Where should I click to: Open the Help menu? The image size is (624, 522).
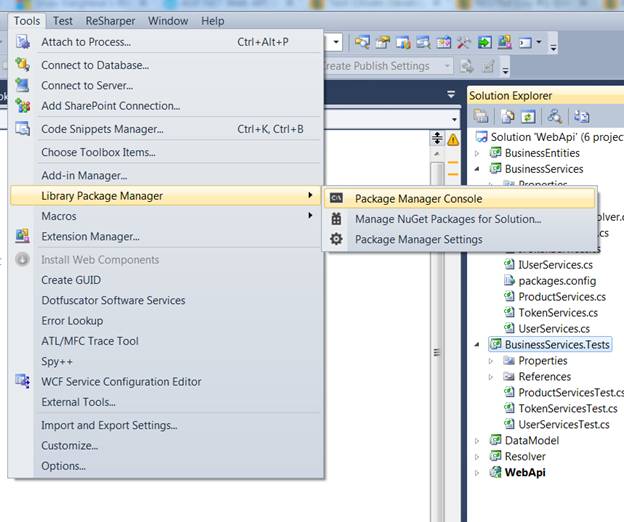pos(213,21)
